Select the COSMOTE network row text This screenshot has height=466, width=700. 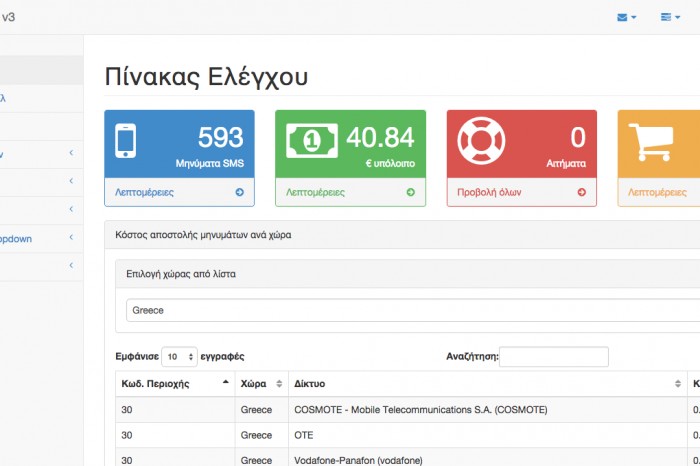point(421,410)
